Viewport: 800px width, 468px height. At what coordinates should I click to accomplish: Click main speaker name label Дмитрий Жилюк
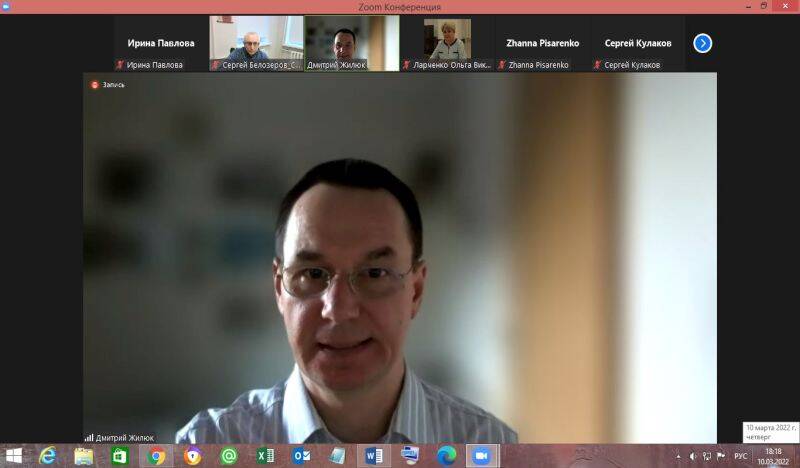click(124, 438)
